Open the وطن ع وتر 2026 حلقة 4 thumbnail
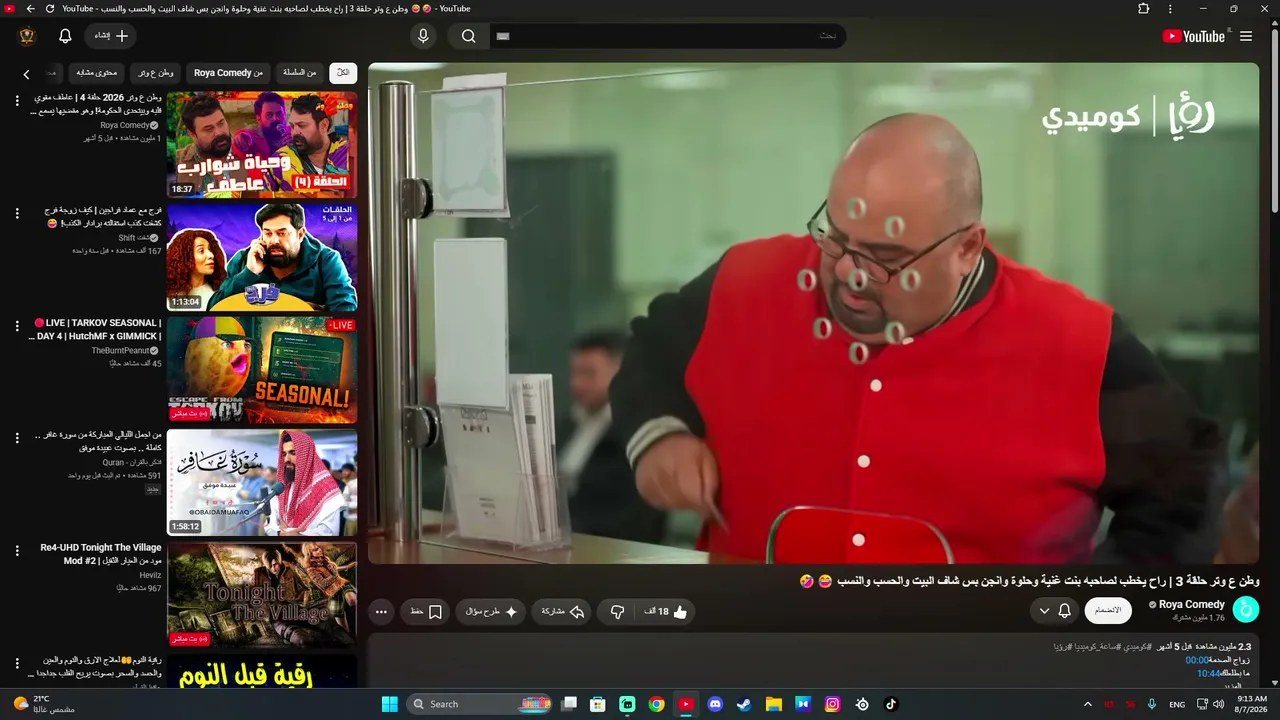 262,145
